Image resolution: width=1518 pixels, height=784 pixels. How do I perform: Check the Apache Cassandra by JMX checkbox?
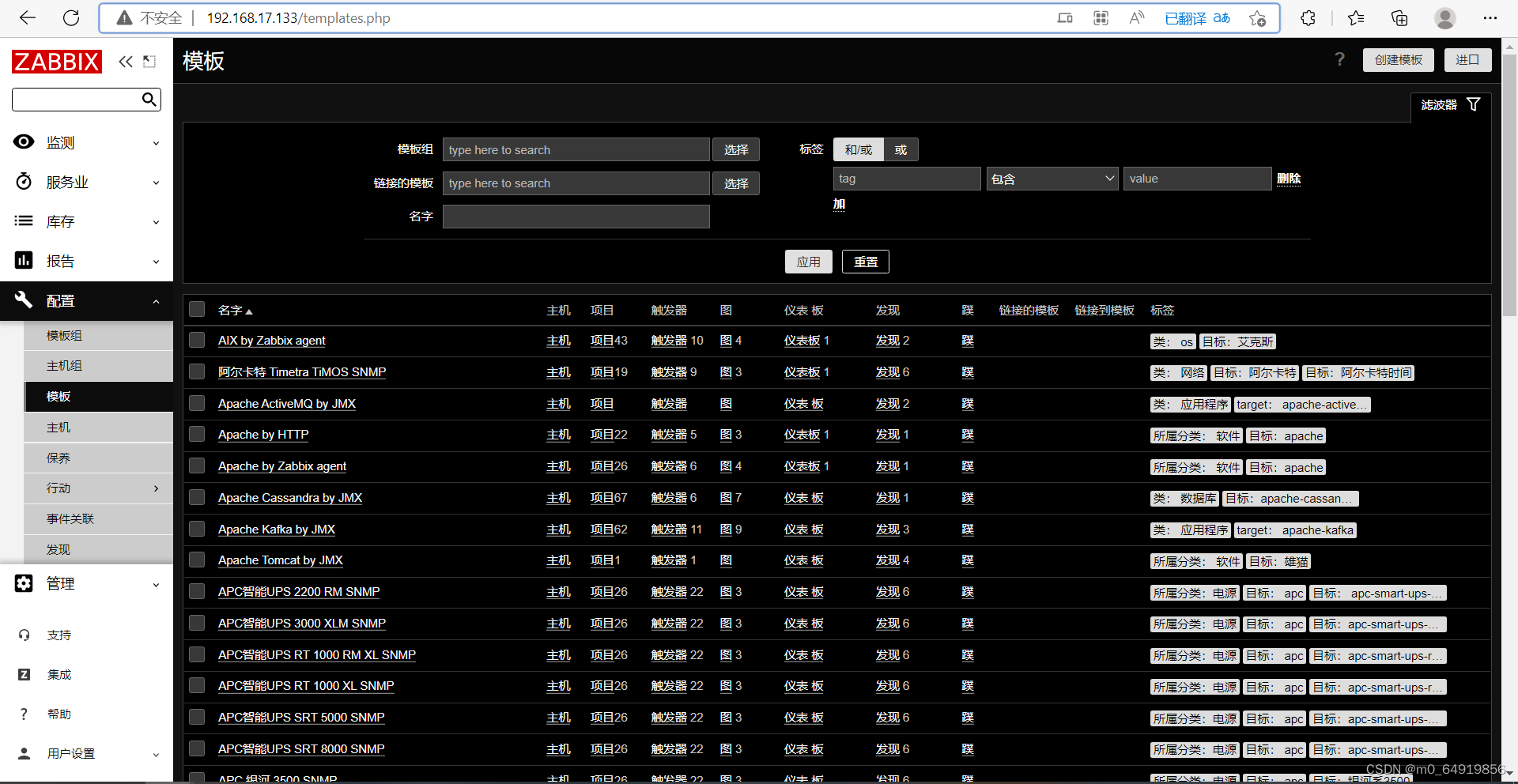(197, 497)
